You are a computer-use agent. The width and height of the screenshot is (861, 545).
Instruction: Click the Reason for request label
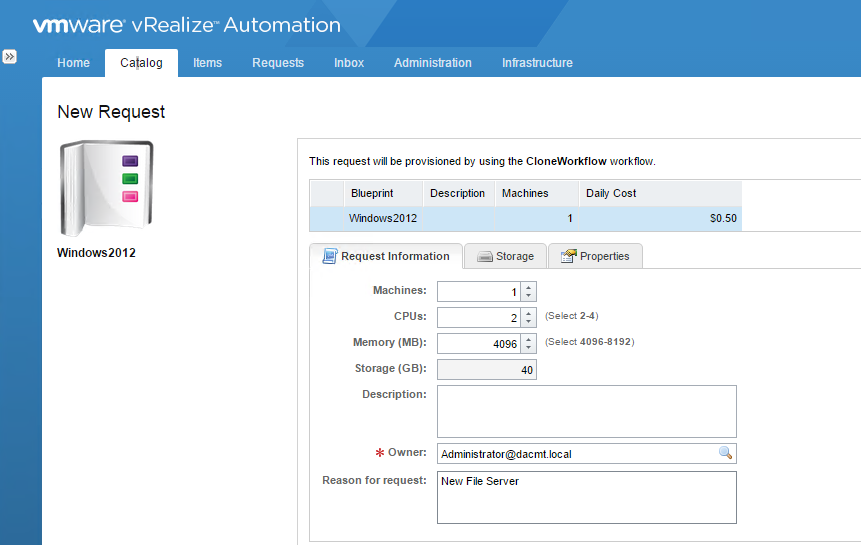(374, 480)
